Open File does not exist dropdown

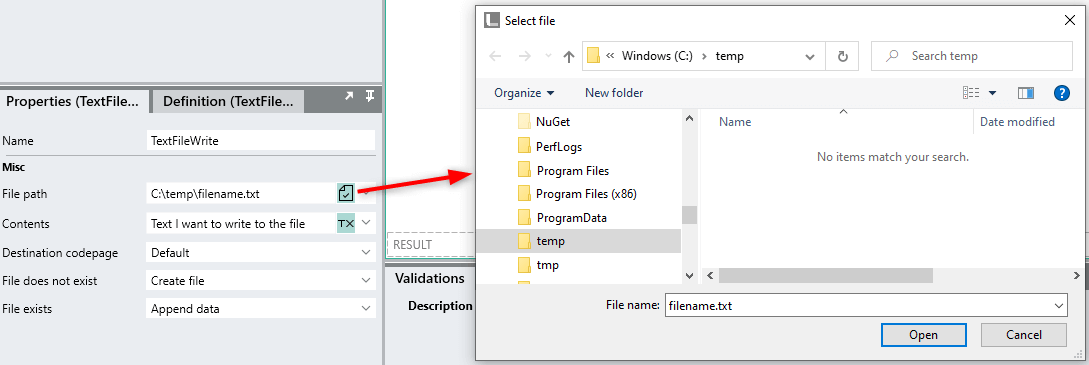(367, 280)
